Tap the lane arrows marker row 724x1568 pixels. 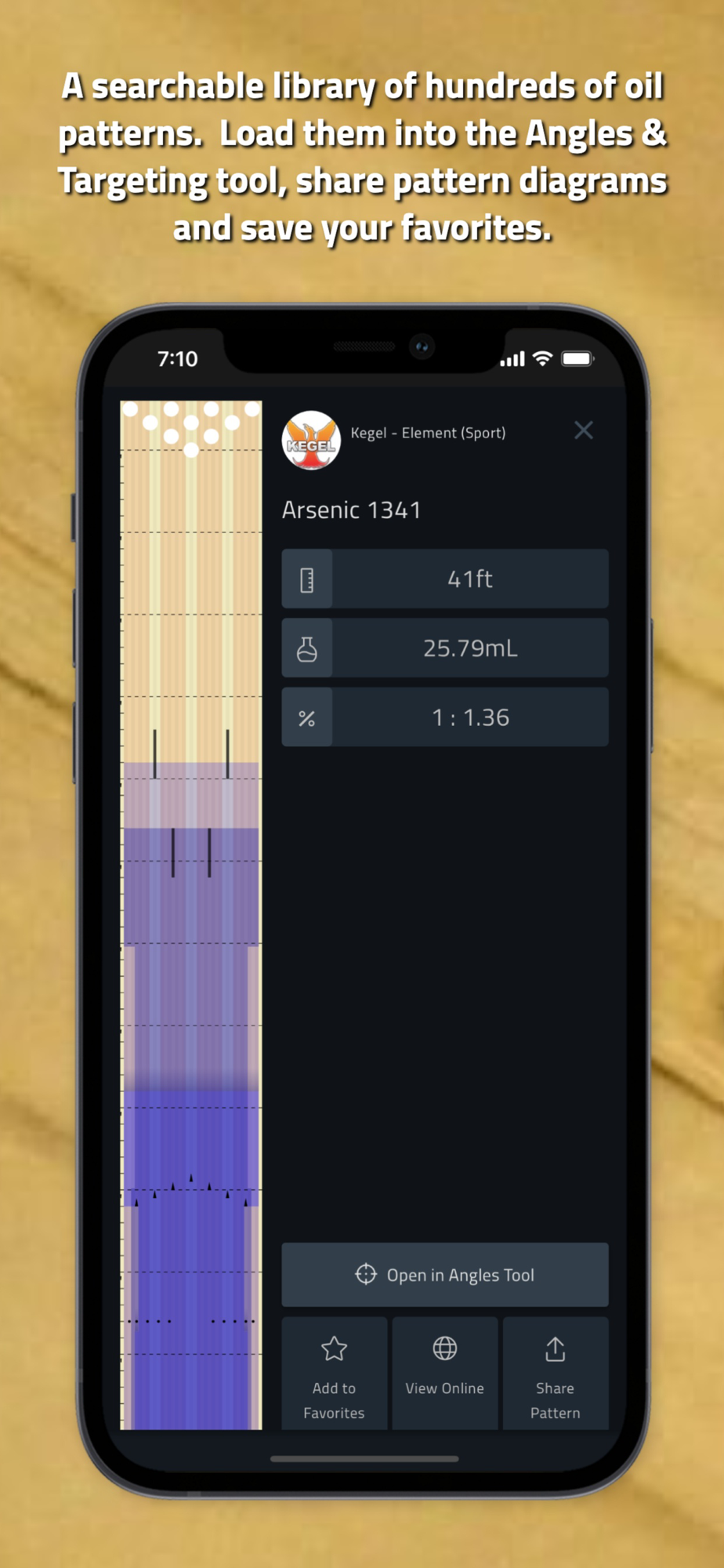point(191,1190)
